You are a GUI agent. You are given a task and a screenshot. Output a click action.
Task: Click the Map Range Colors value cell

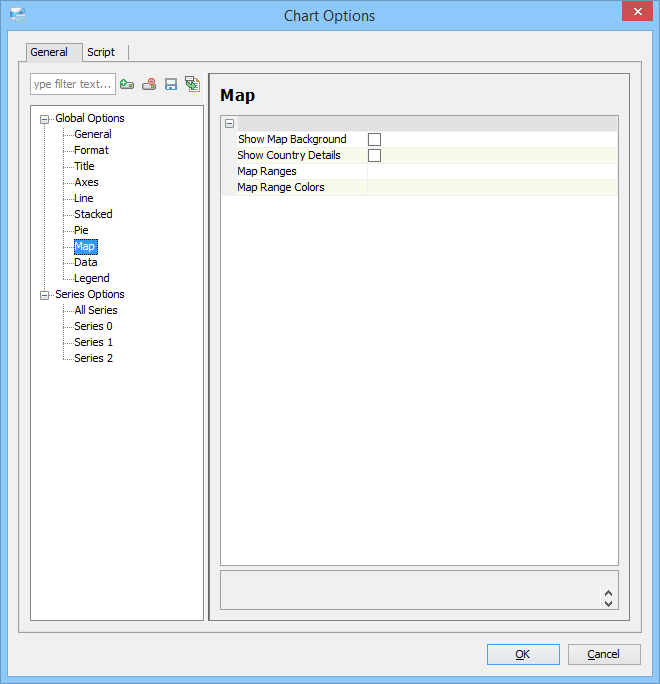pos(492,188)
